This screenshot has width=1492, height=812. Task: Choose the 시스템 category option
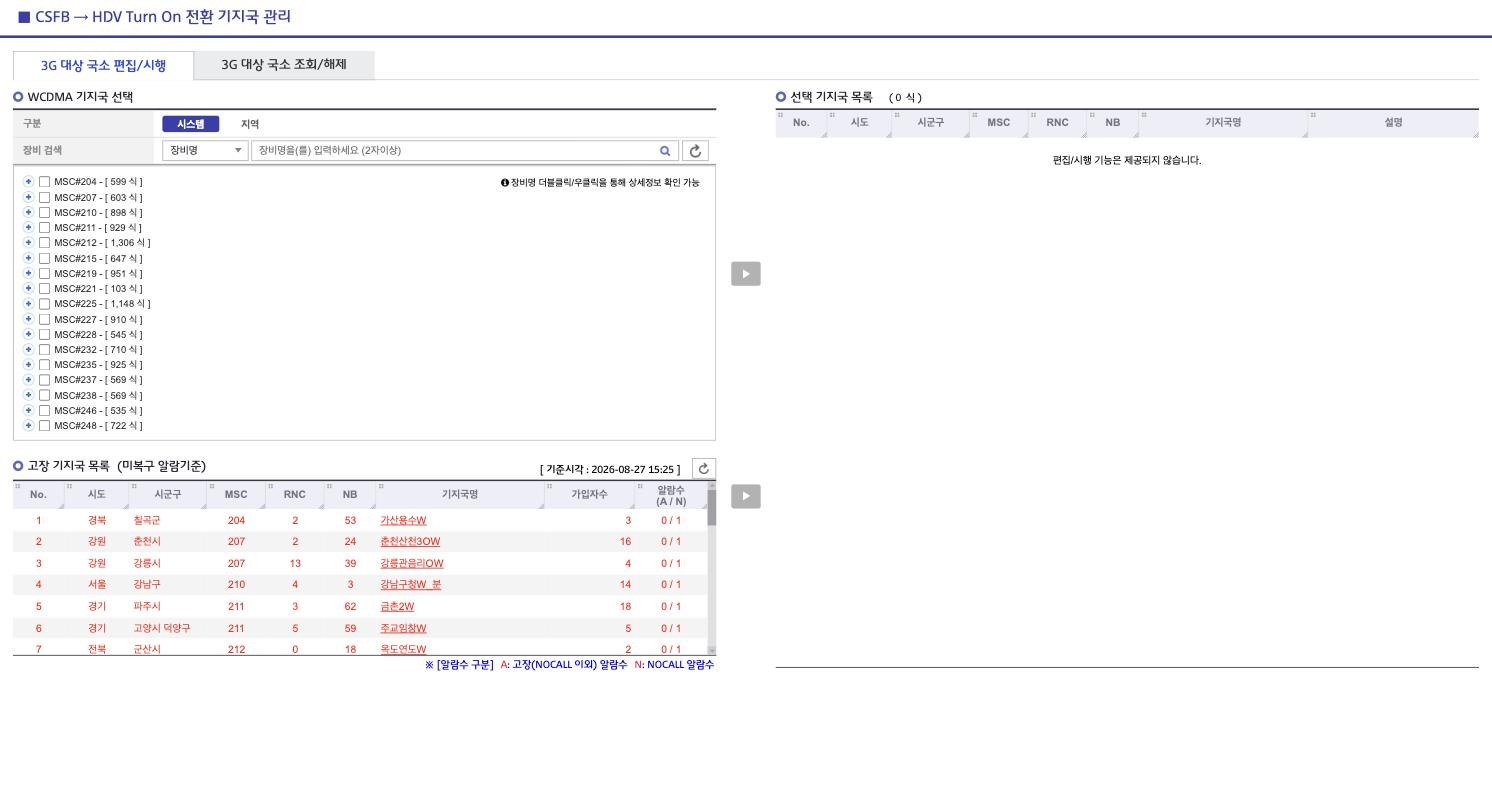190,124
